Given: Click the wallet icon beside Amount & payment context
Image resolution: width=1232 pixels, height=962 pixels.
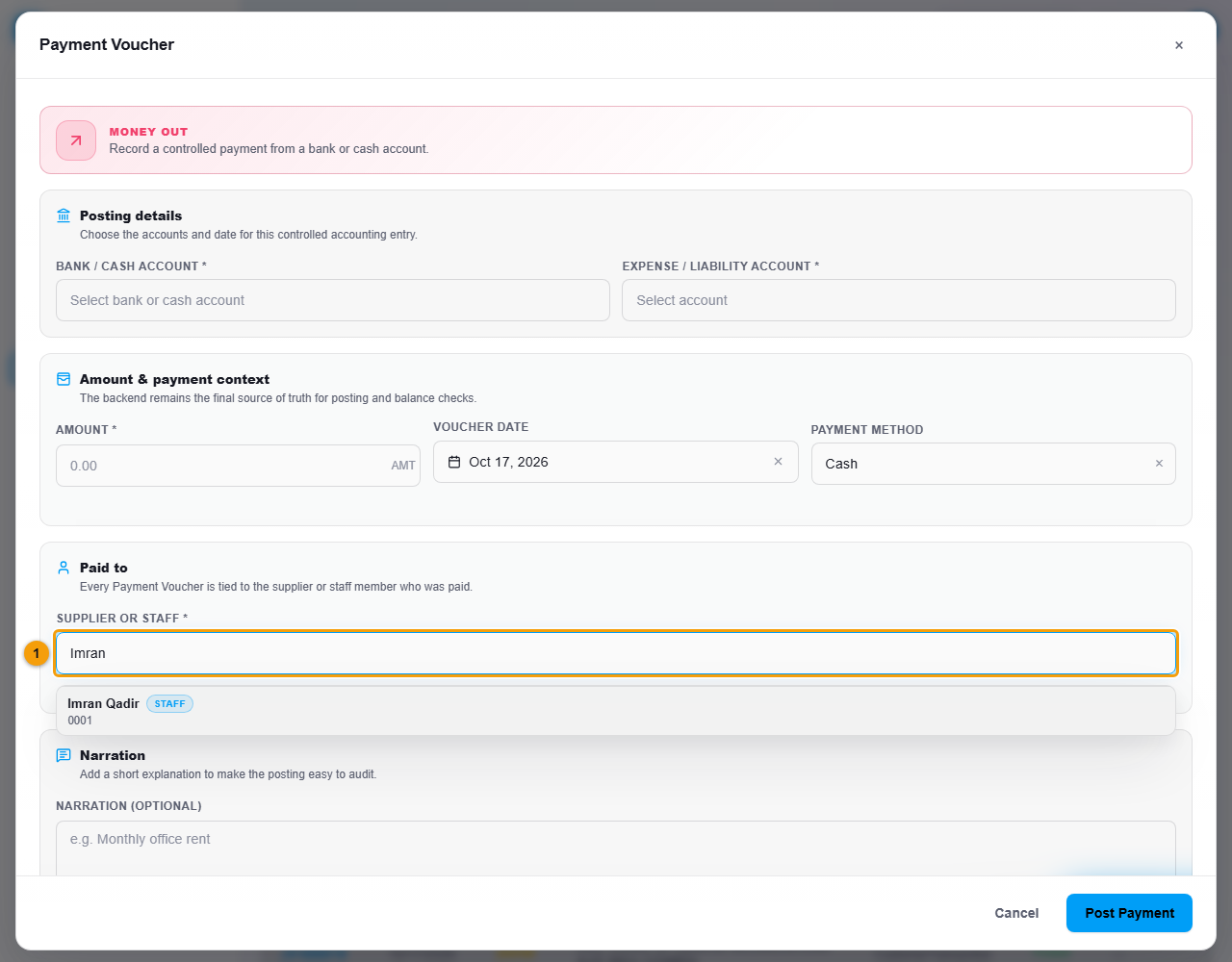Looking at the screenshot, I should 64,379.
